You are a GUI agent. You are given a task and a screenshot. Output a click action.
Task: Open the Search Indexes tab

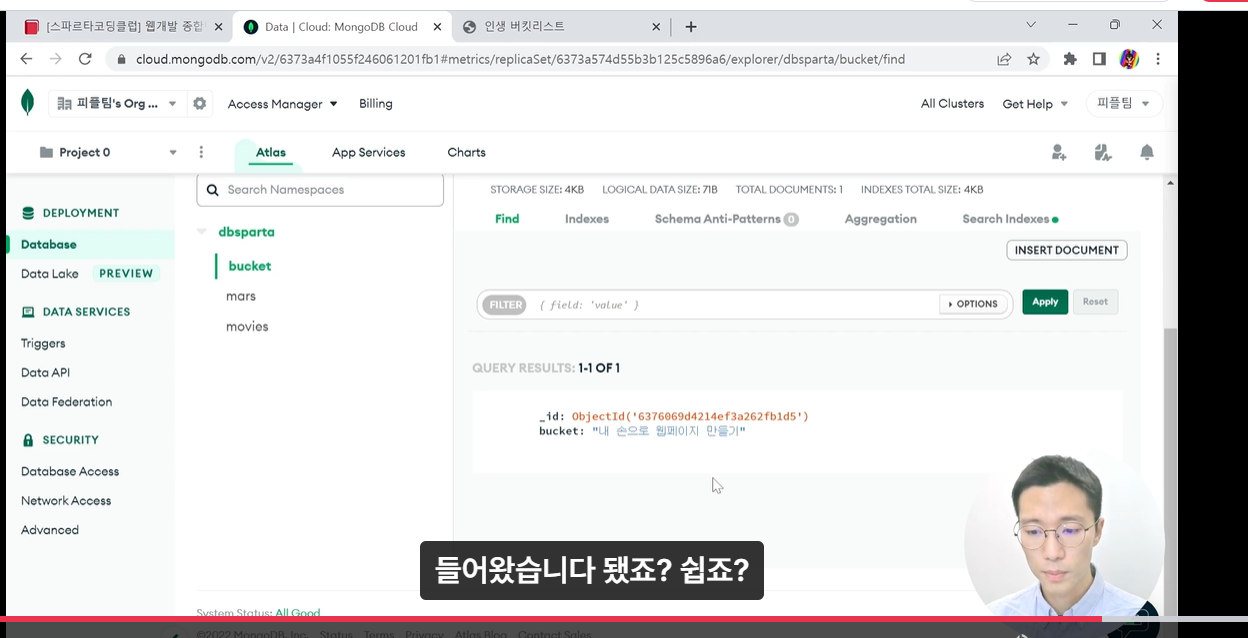[1010, 219]
